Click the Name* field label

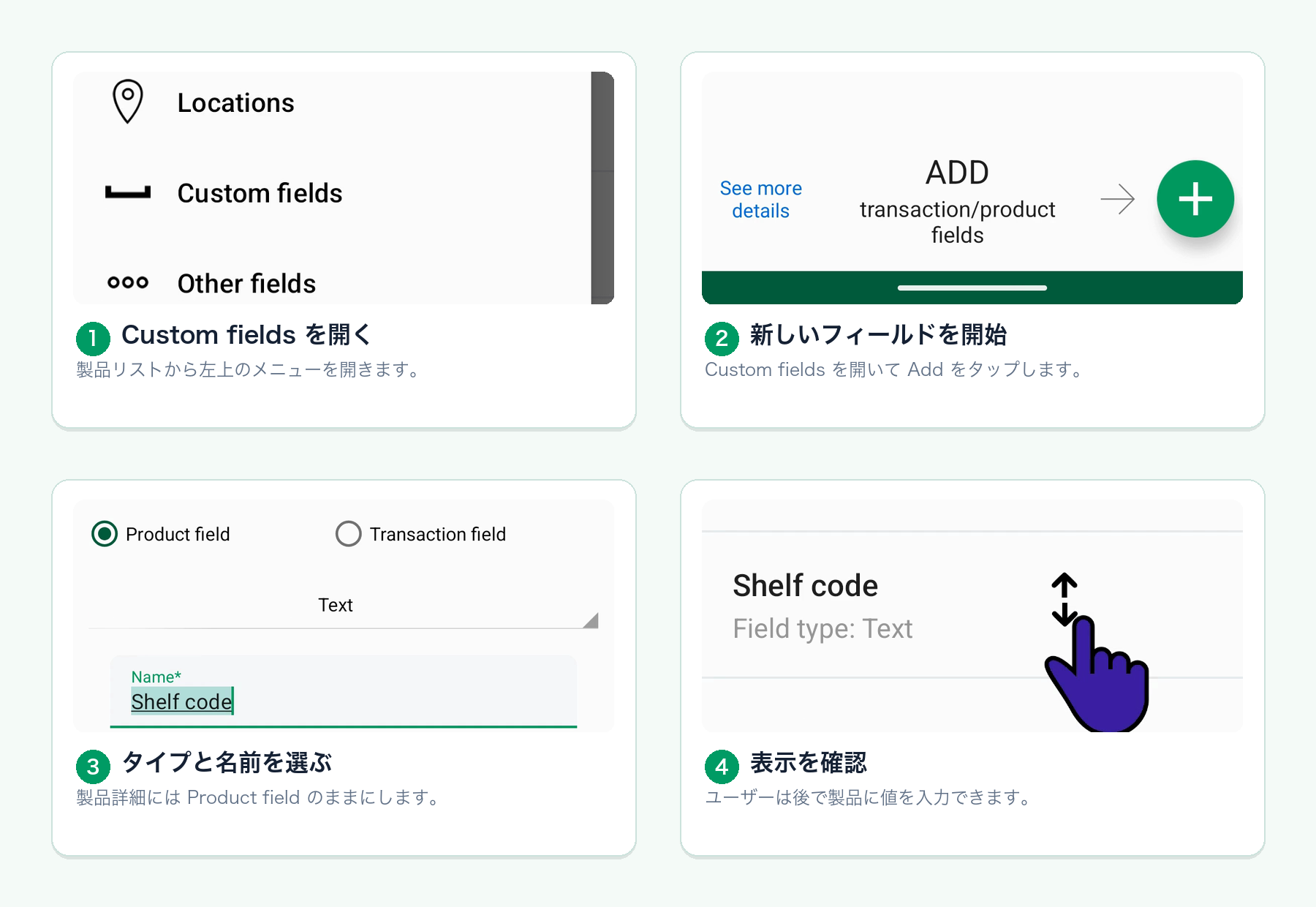156,677
